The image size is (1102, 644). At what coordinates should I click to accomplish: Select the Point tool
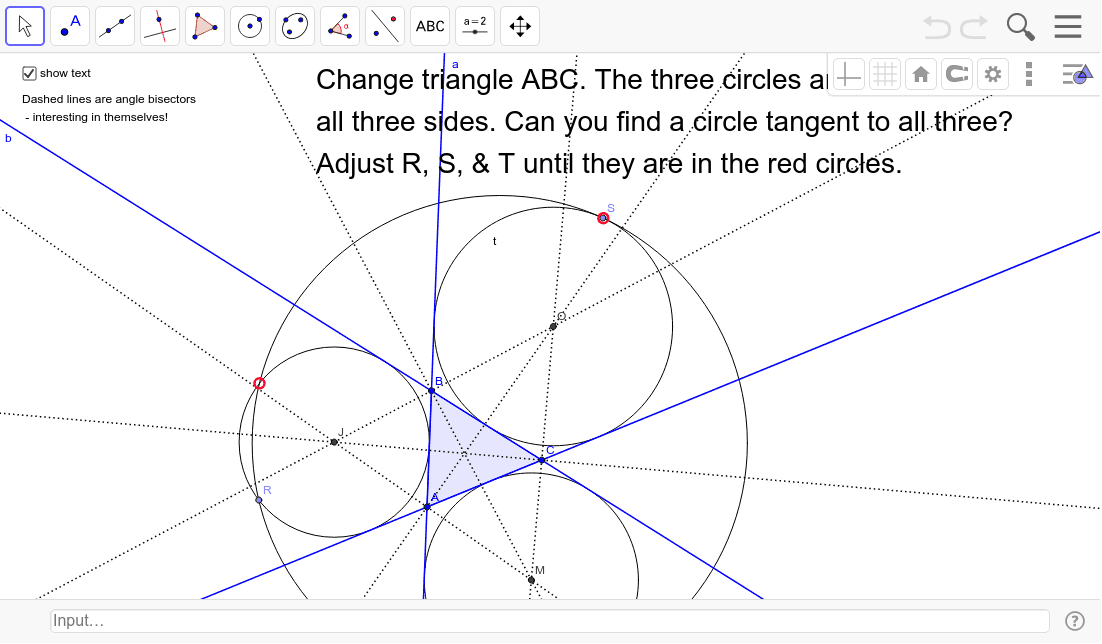tap(70, 27)
